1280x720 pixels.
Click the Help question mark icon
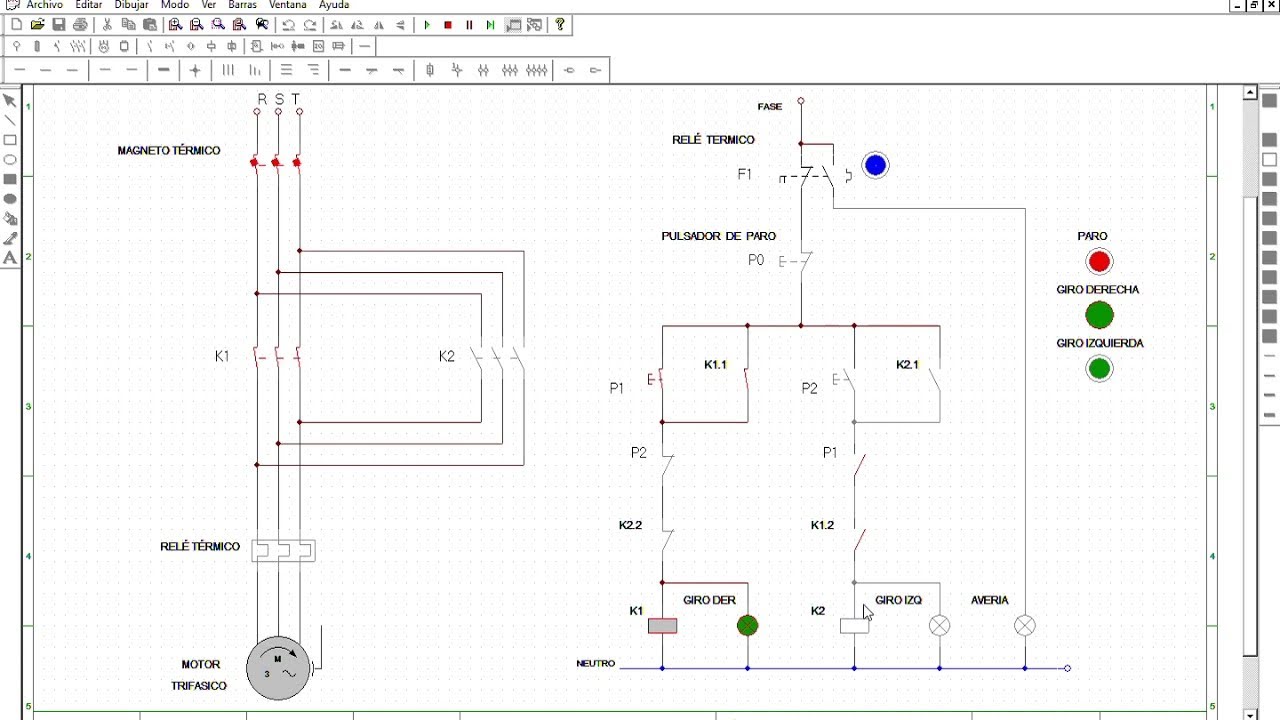click(560, 25)
